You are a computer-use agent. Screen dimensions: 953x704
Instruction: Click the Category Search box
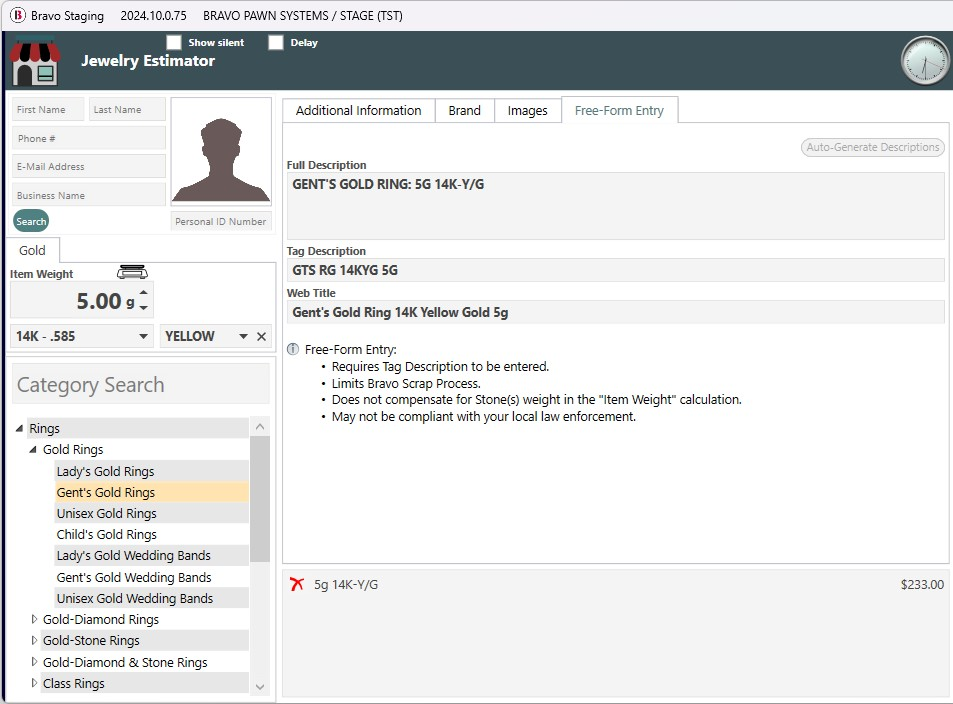pos(141,384)
